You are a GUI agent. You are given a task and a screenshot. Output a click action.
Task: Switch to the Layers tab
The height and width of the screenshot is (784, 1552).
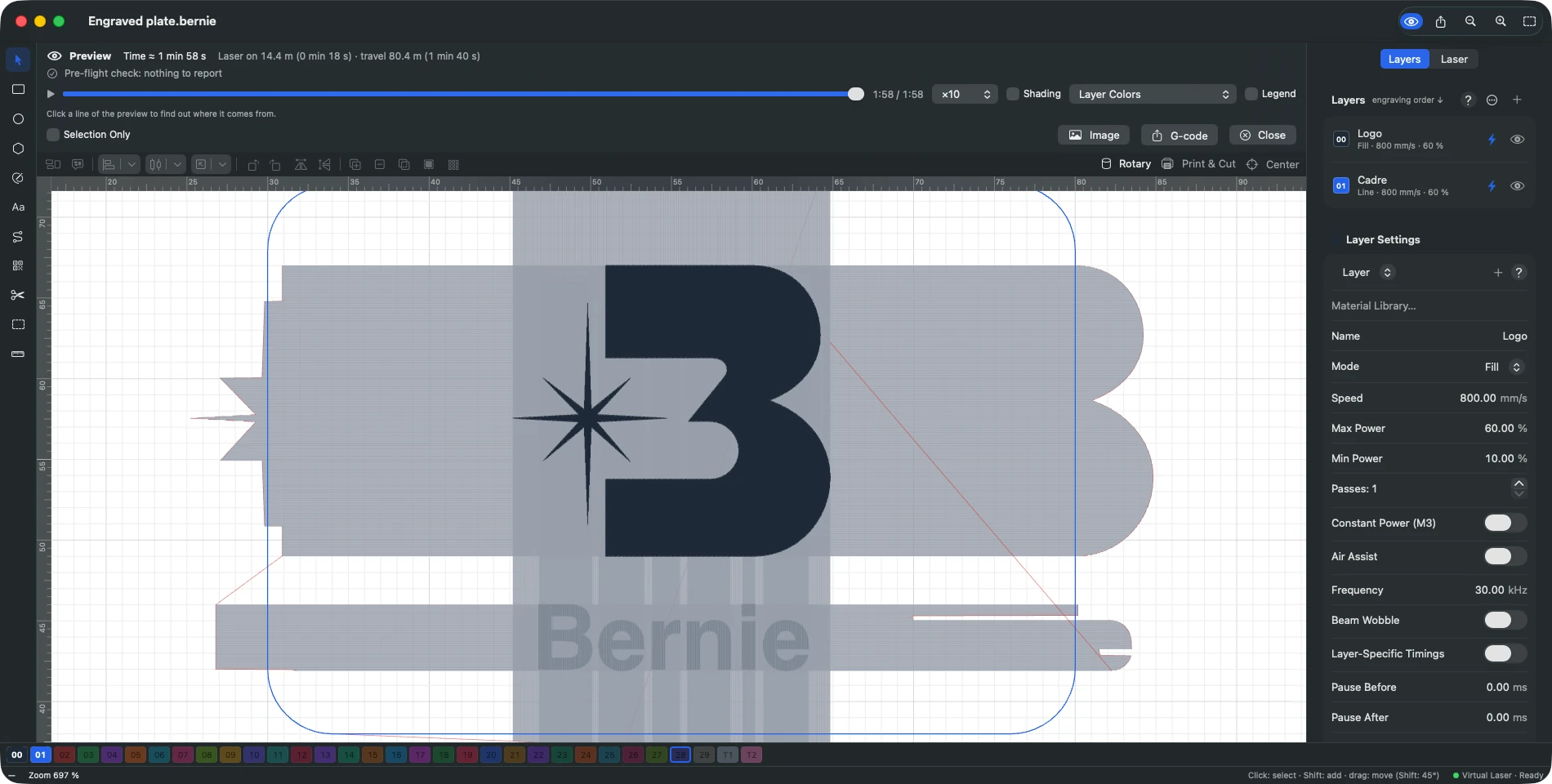(x=1404, y=59)
